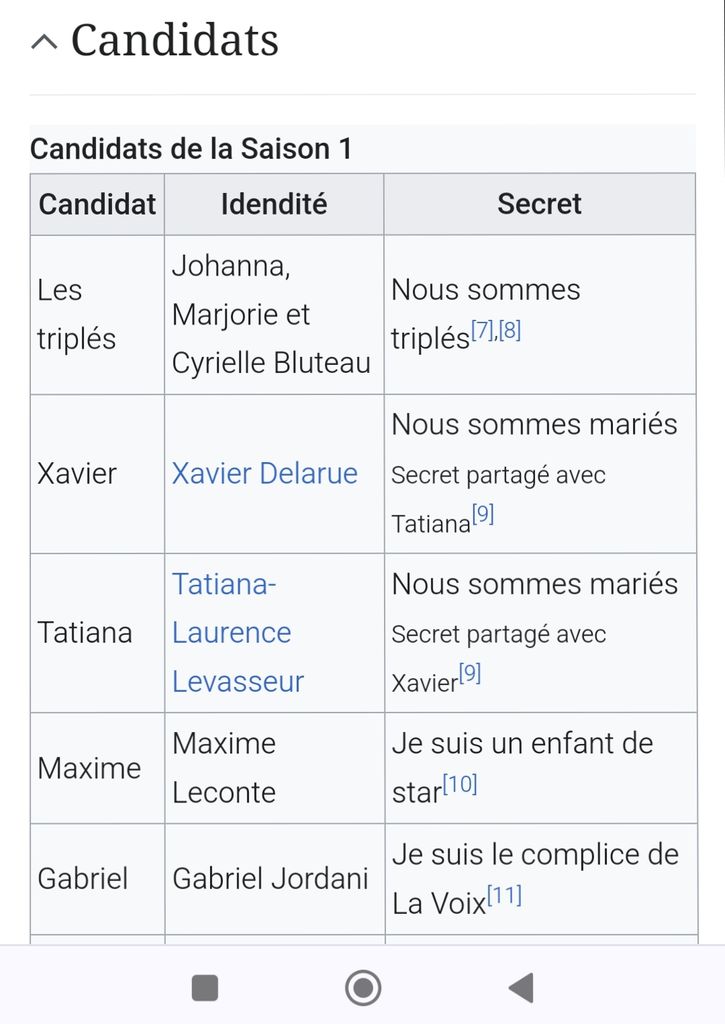Open footnote reference 8

510,331
